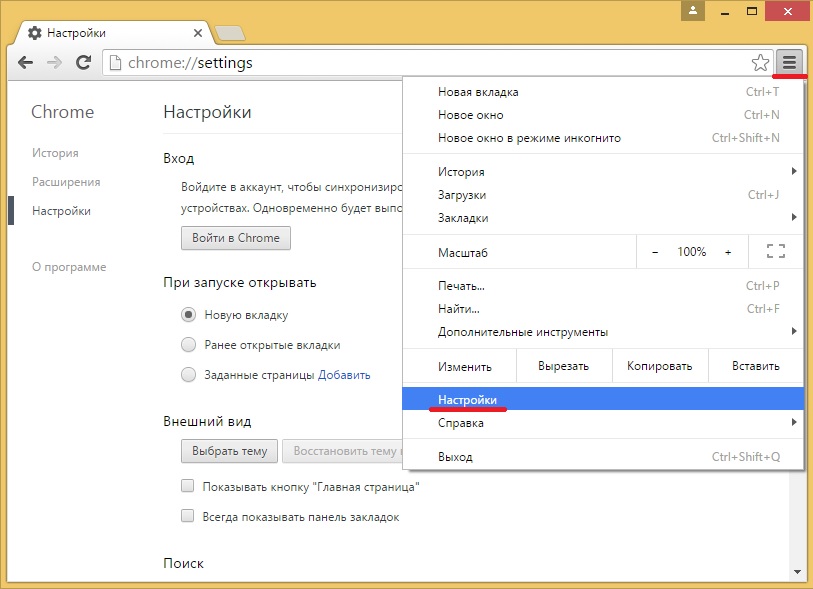This screenshot has width=813, height=589.
Task: Expand the Закладки submenu
Action: click(603, 218)
